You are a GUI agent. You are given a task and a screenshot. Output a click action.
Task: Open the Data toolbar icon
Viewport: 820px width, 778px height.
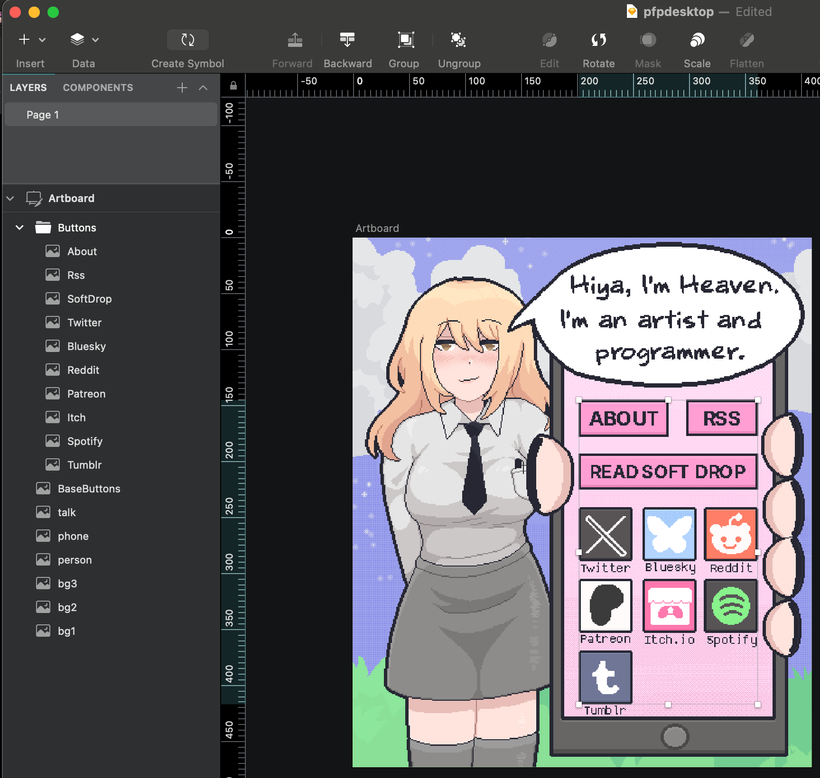coord(77,39)
